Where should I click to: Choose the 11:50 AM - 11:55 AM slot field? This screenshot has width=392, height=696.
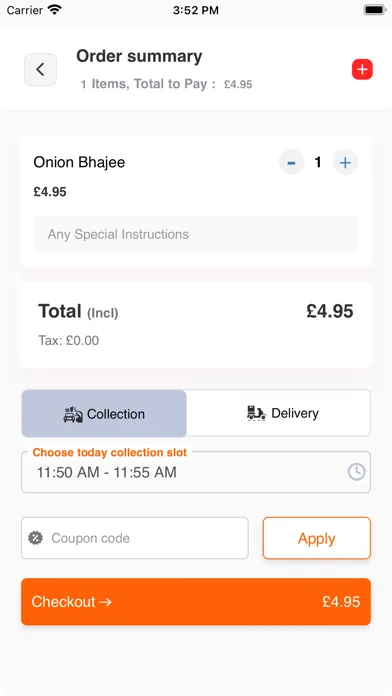[196, 472]
